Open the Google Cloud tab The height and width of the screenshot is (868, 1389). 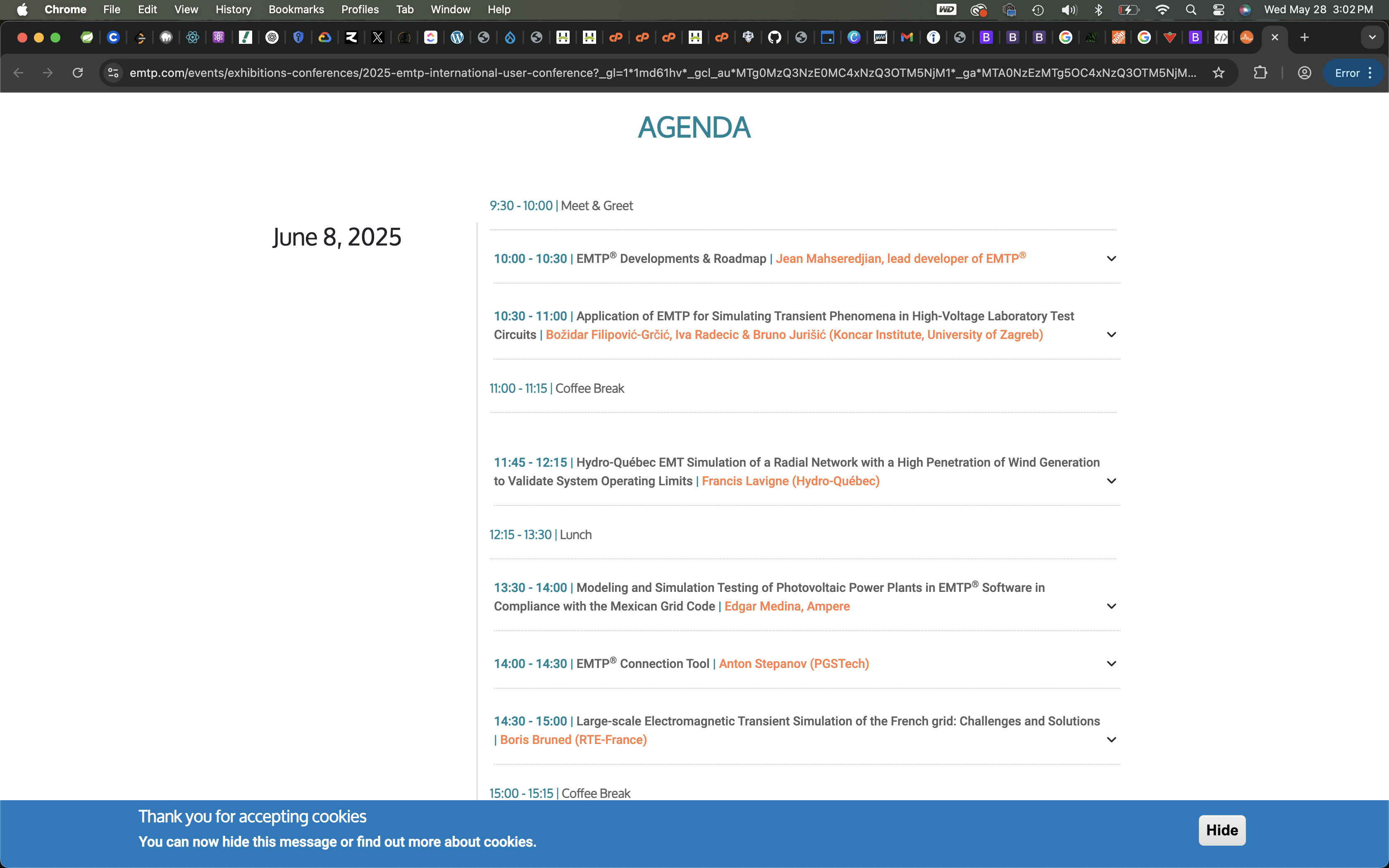tap(325, 37)
